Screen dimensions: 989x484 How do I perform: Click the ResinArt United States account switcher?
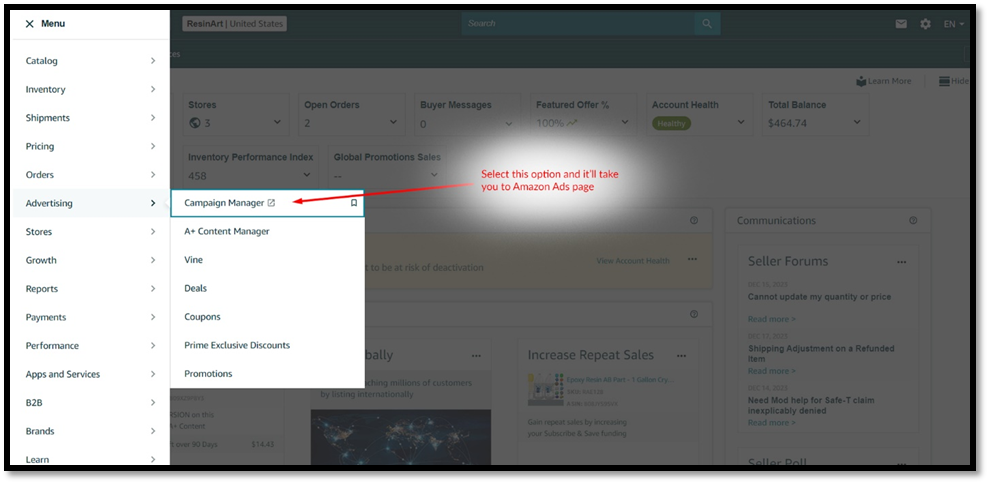click(235, 24)
